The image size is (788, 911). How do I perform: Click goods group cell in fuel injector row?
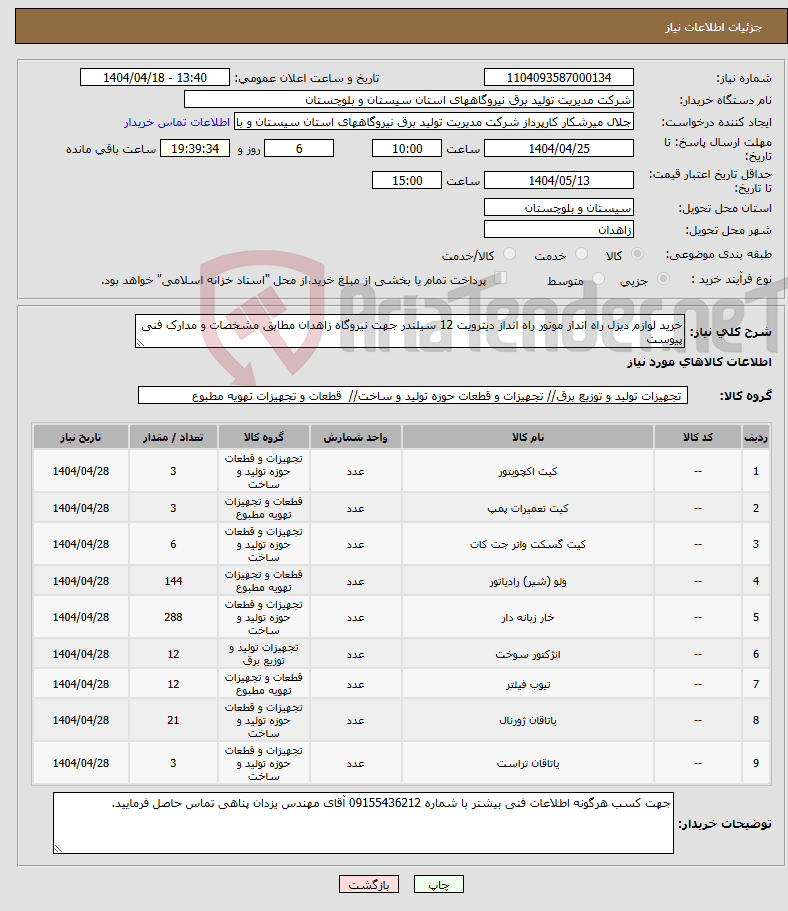[x=264, y=654]
